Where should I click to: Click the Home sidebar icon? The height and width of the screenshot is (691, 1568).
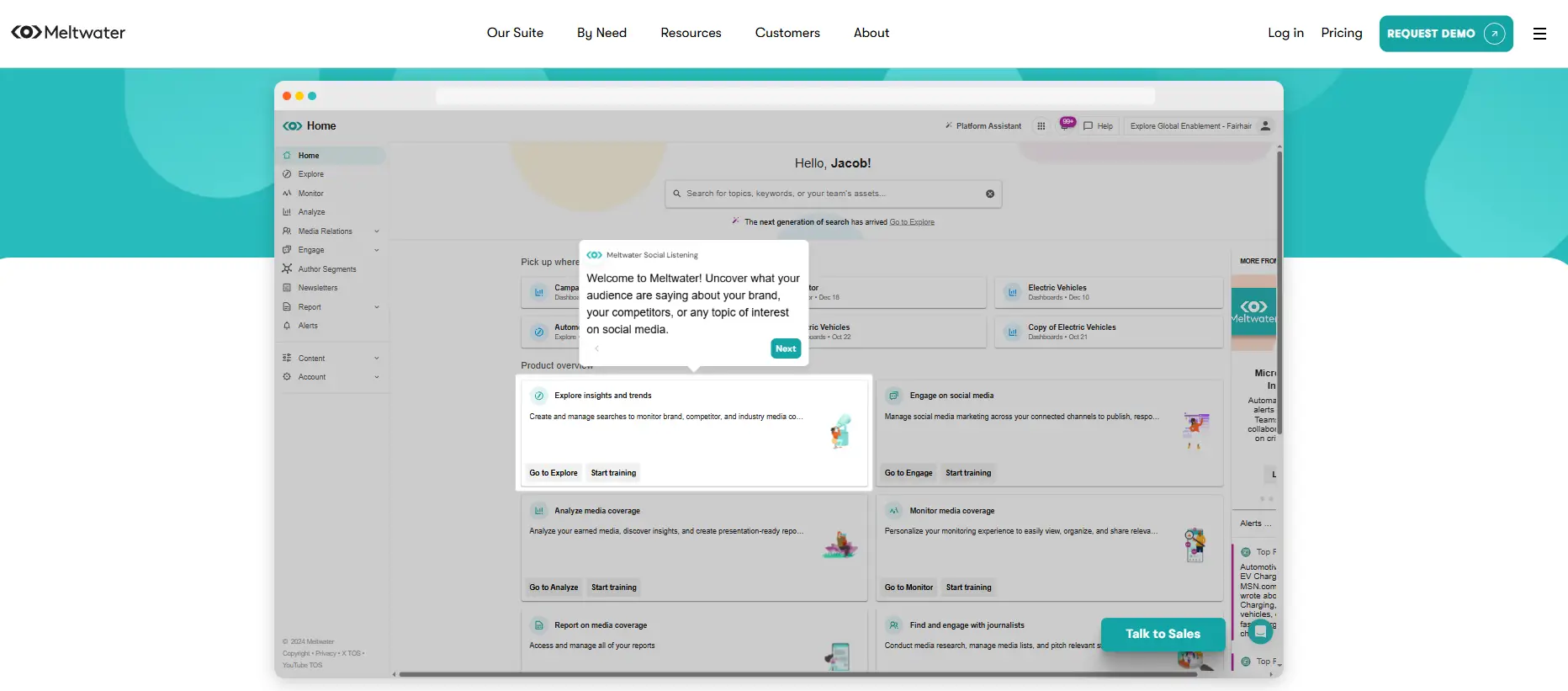pos(287,156)
